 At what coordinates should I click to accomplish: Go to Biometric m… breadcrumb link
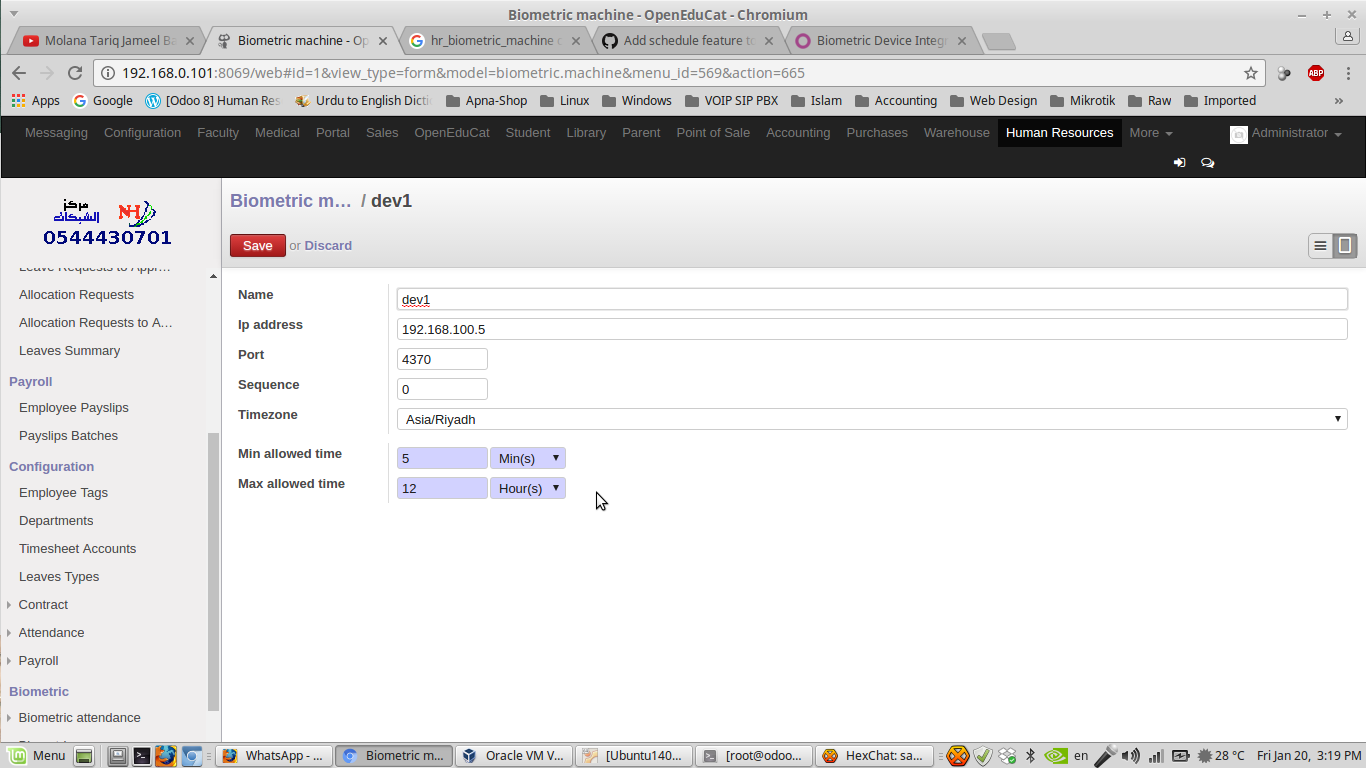click(x=290, y=200)
